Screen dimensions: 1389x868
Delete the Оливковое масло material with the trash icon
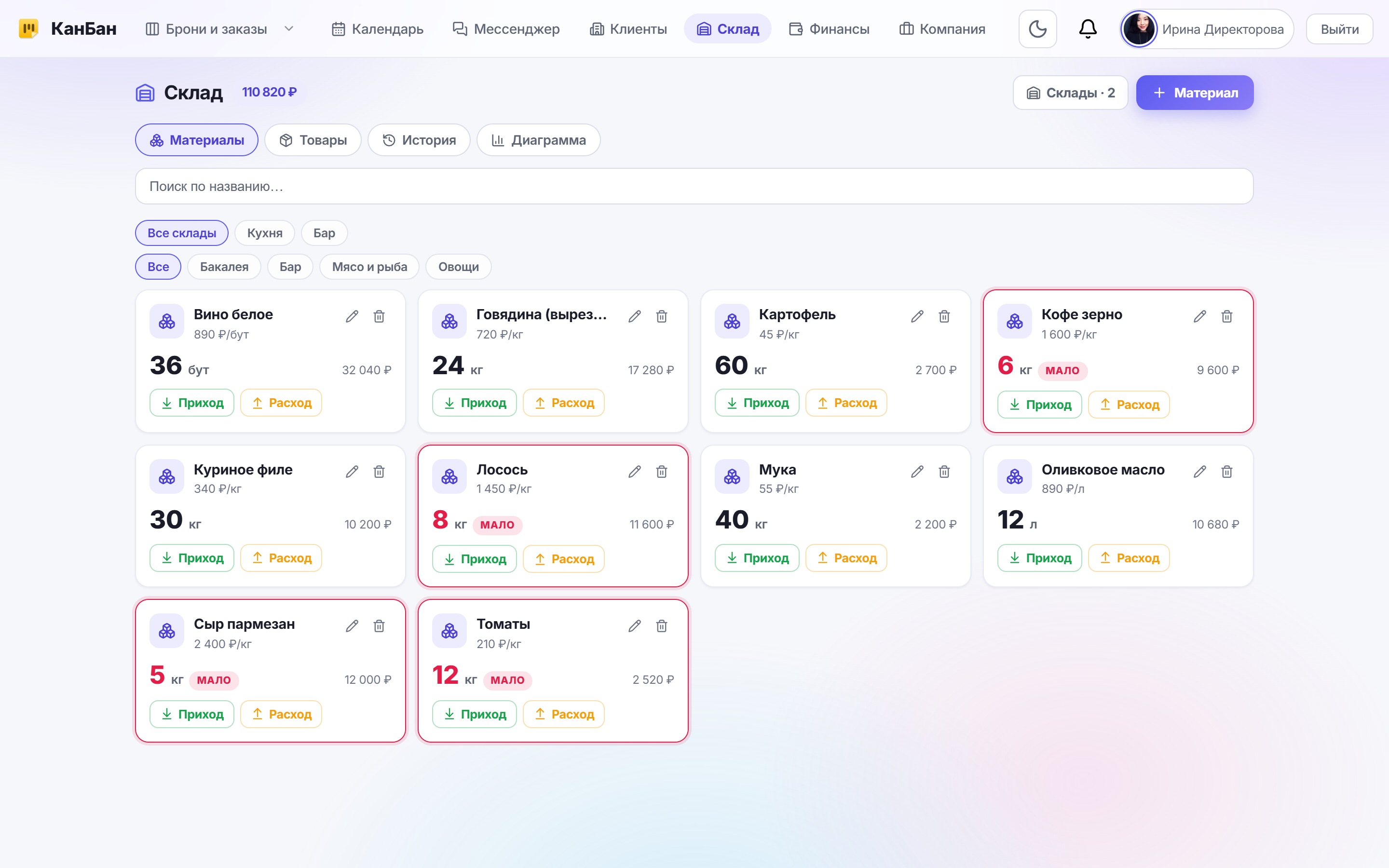pos(1226,471)
